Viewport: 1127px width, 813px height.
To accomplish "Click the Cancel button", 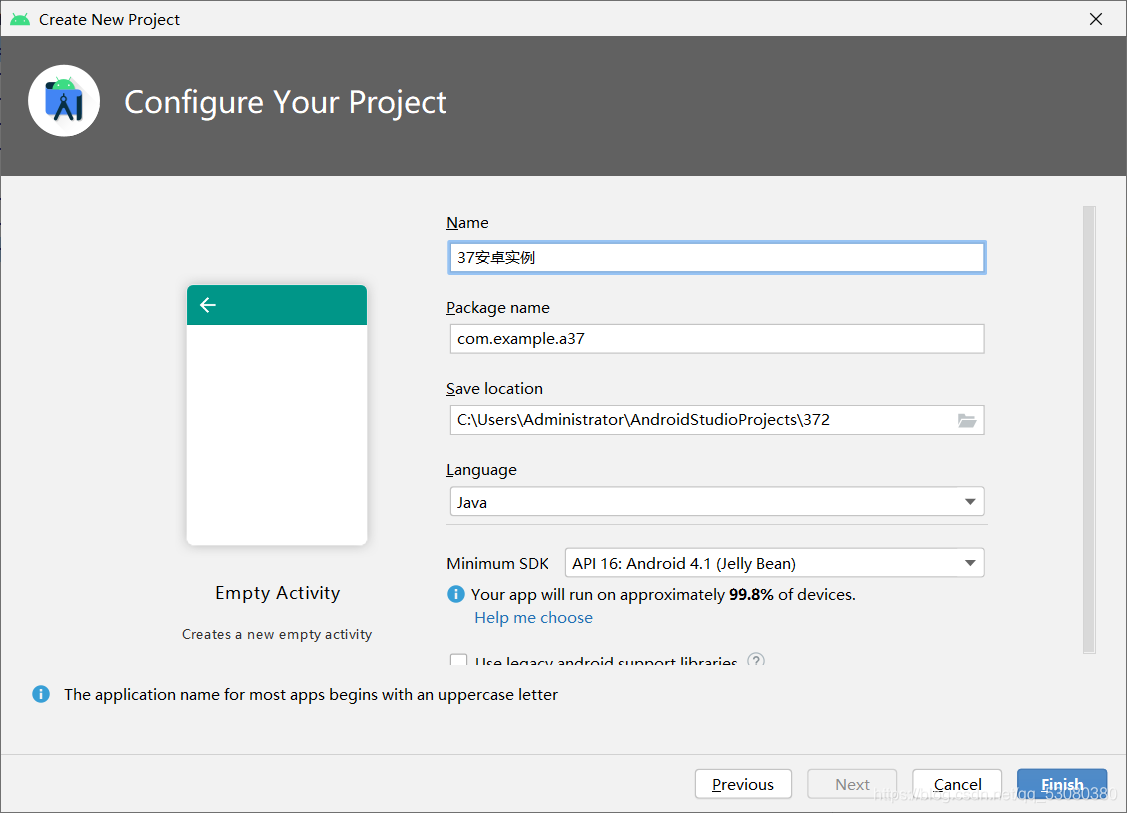I will 957,784.
